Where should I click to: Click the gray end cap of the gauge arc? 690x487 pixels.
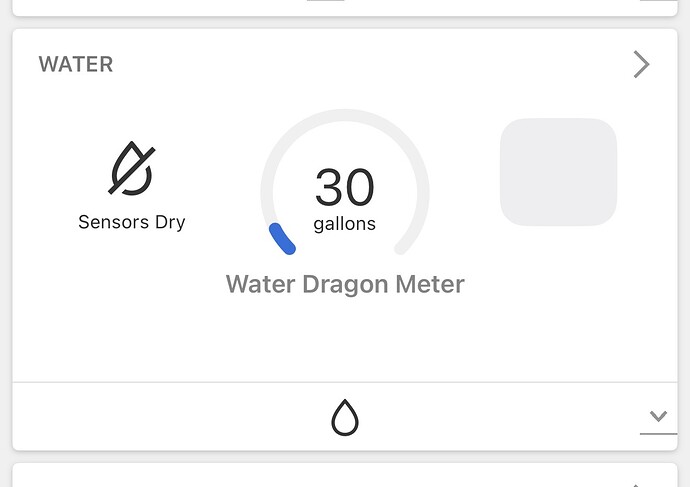click(400, 248)
